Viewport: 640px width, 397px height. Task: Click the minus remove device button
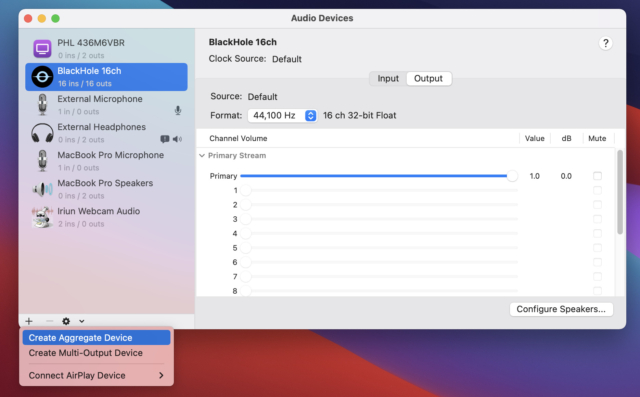pos(49,321)
